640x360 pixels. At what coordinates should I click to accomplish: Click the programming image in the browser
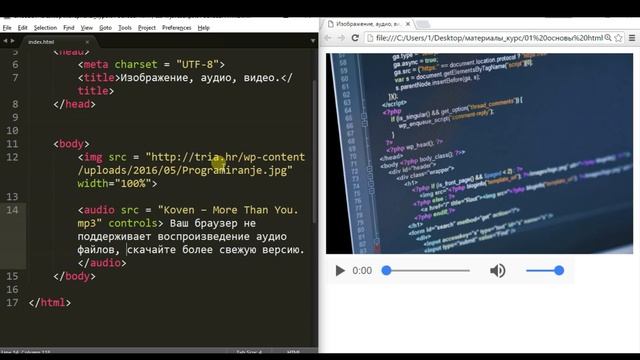479,153
